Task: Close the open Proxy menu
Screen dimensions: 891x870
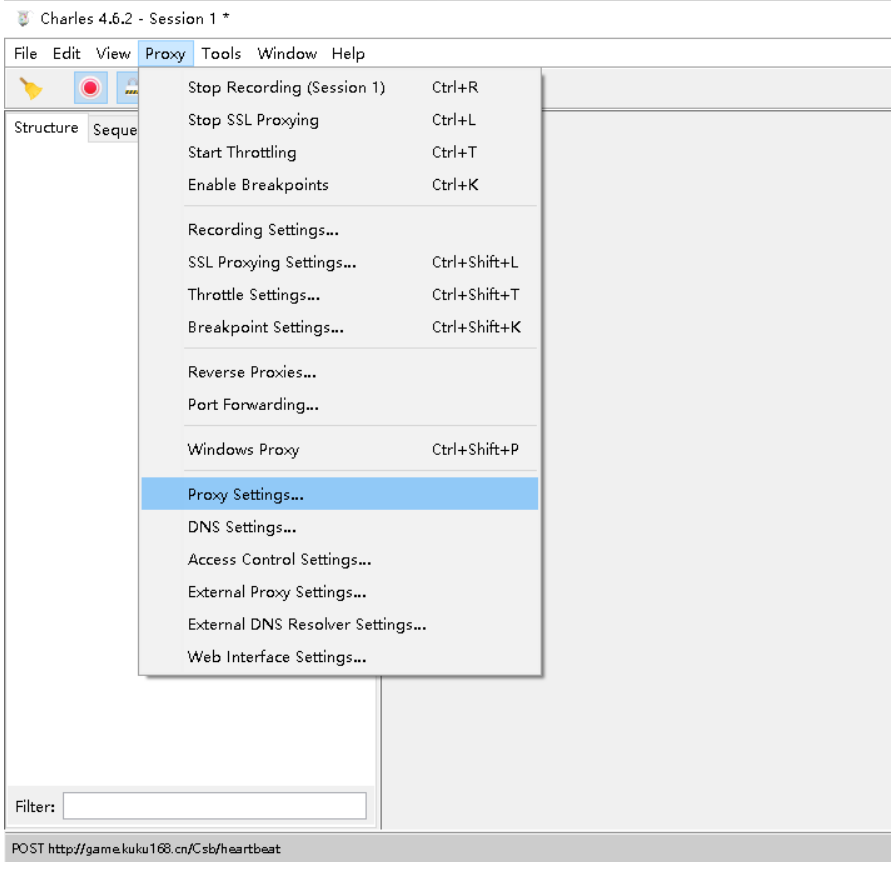Action: (x=165, y=54)
